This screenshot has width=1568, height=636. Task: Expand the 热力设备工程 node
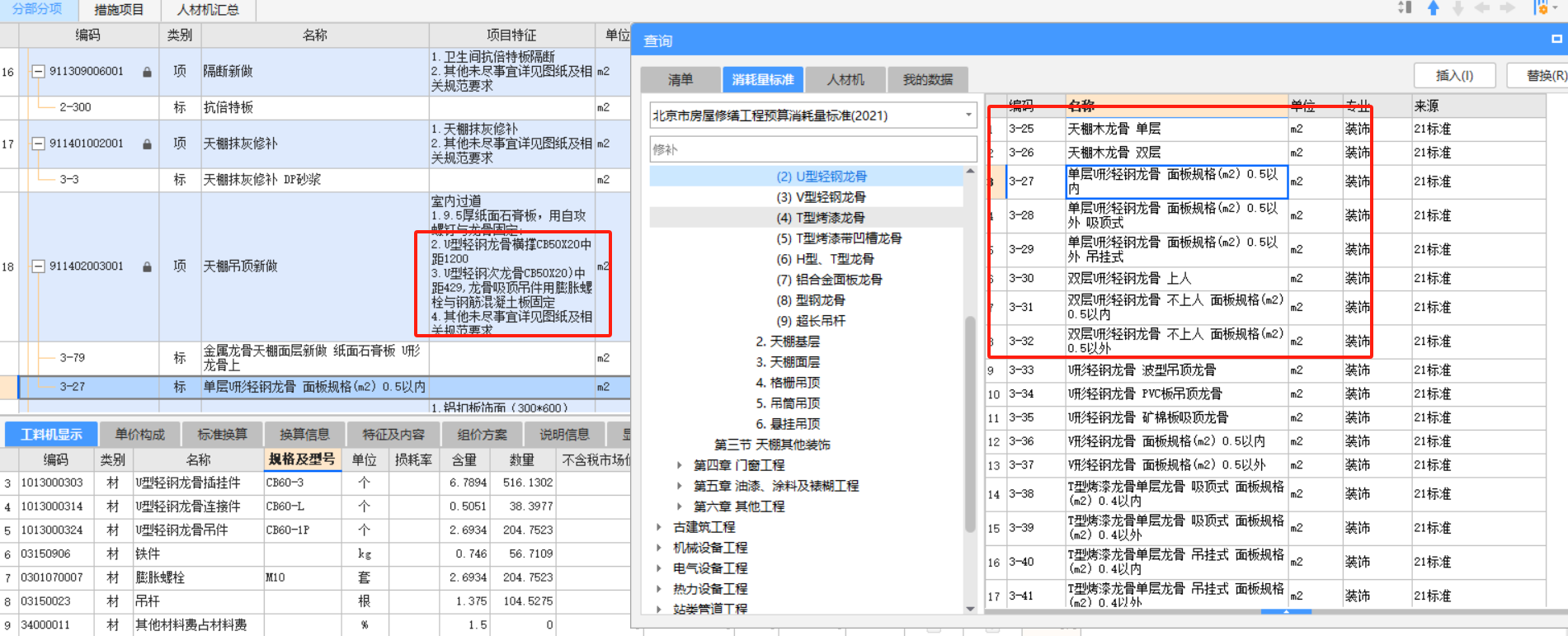[659, 589]
